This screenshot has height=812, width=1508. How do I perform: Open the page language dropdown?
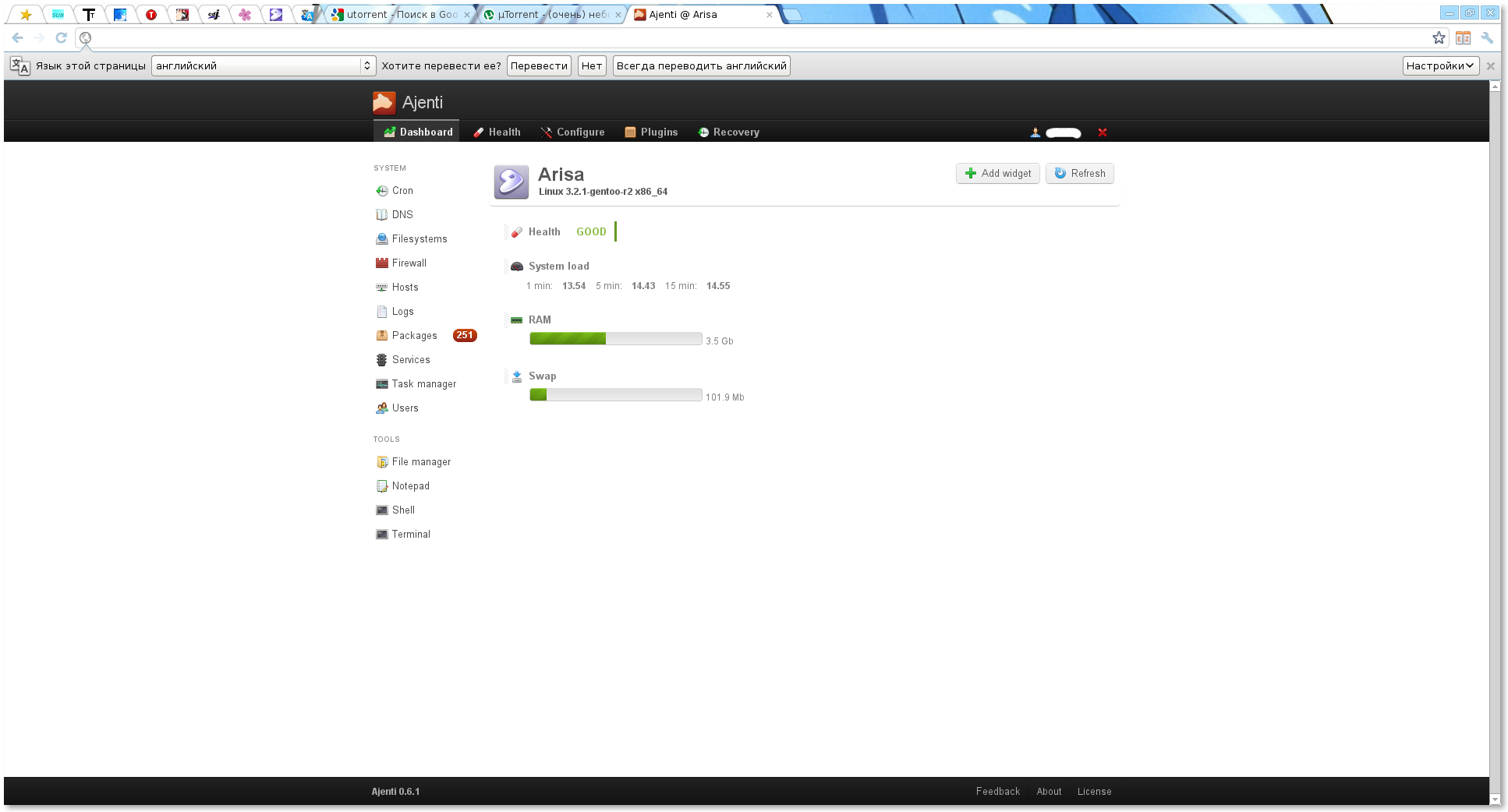click(x=264, y=66)
